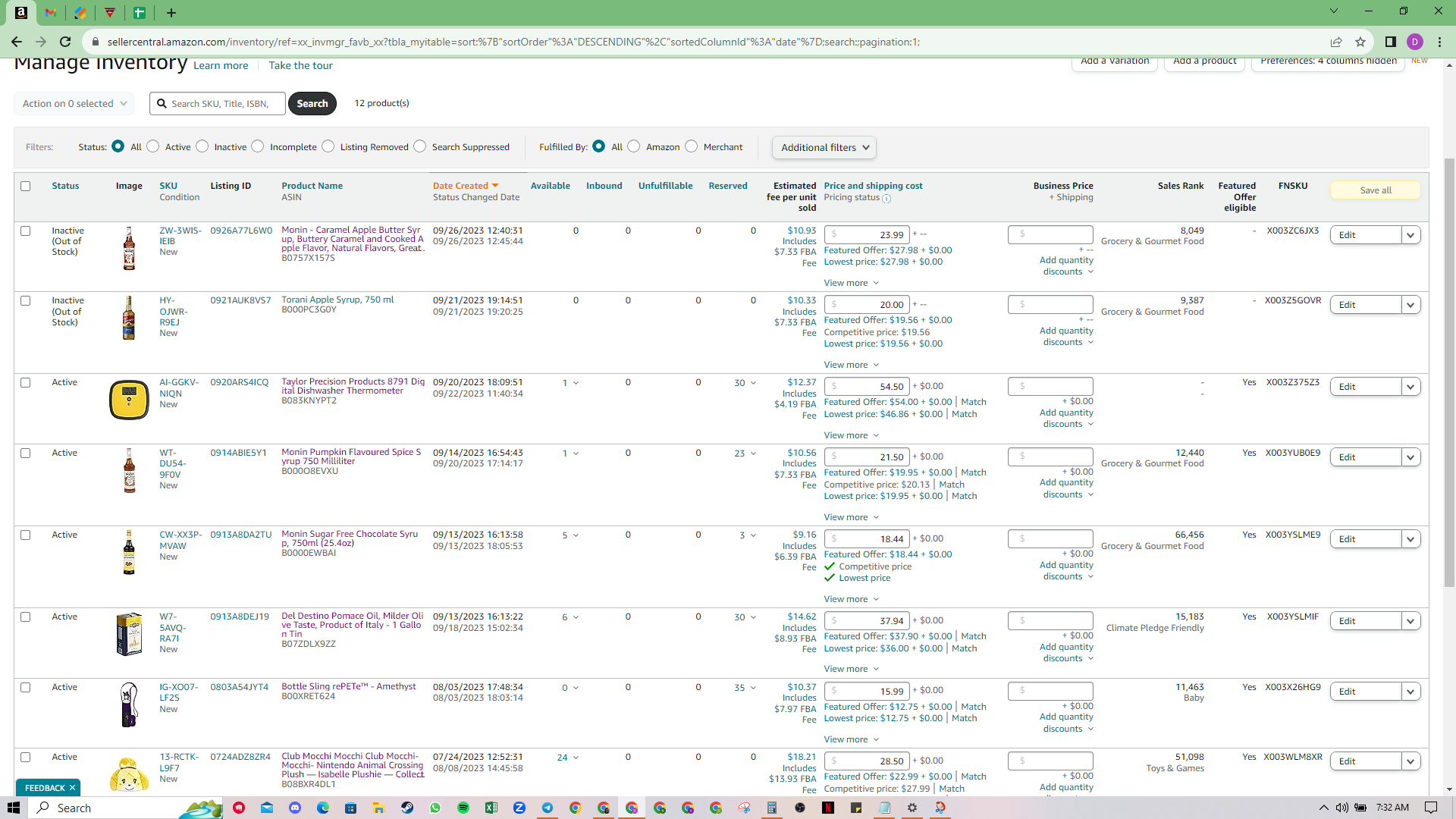
Task: Click the Search button
Action: [312, 103]
